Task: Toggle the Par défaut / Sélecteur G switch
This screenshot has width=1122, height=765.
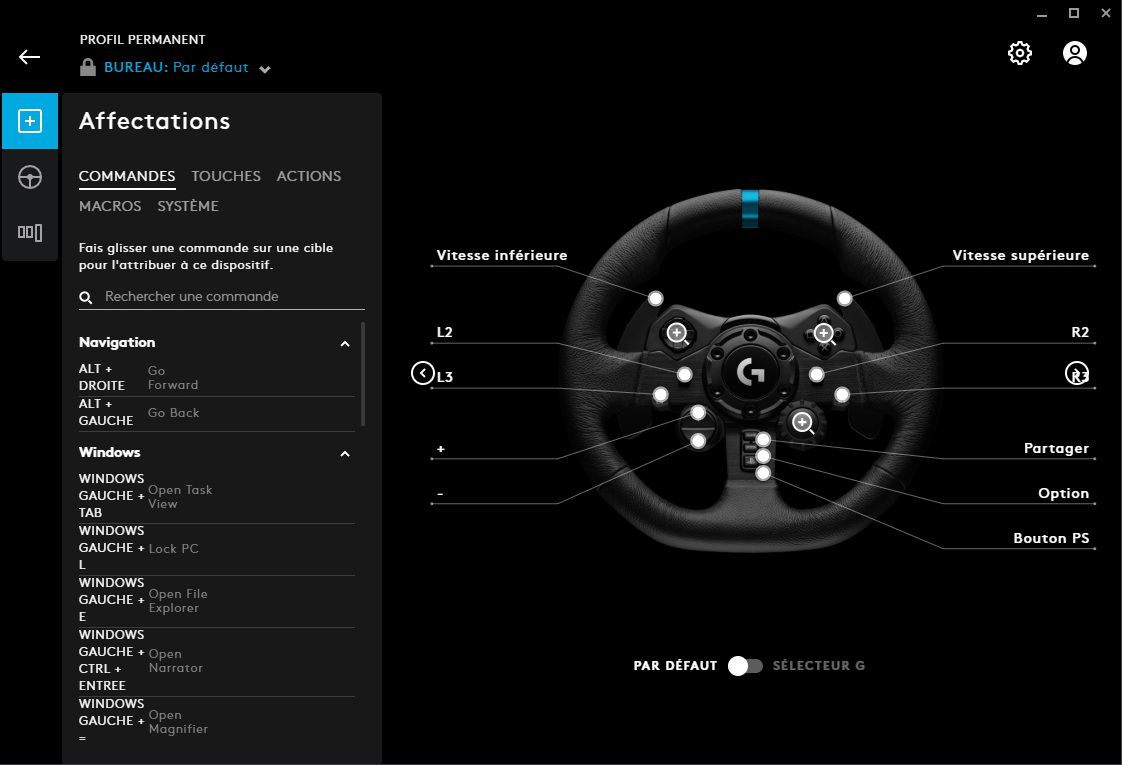Action: (x=745, y=666)
